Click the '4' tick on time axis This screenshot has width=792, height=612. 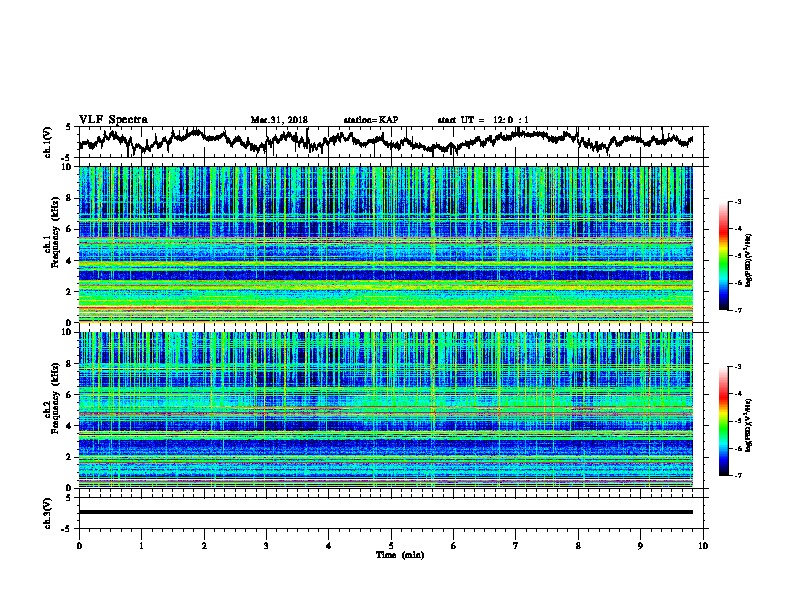point(329,546)
